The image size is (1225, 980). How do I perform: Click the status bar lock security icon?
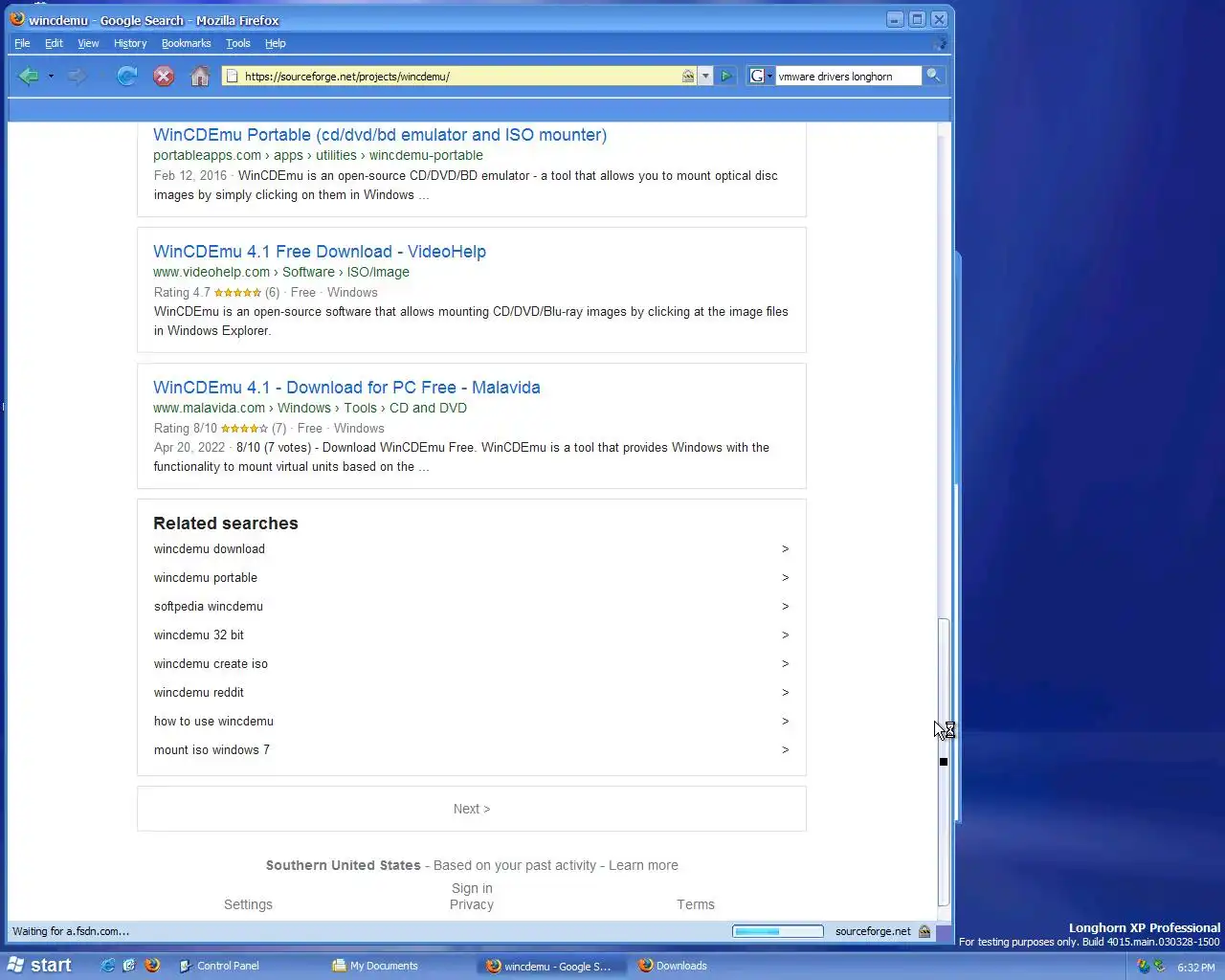coord(924,931)
